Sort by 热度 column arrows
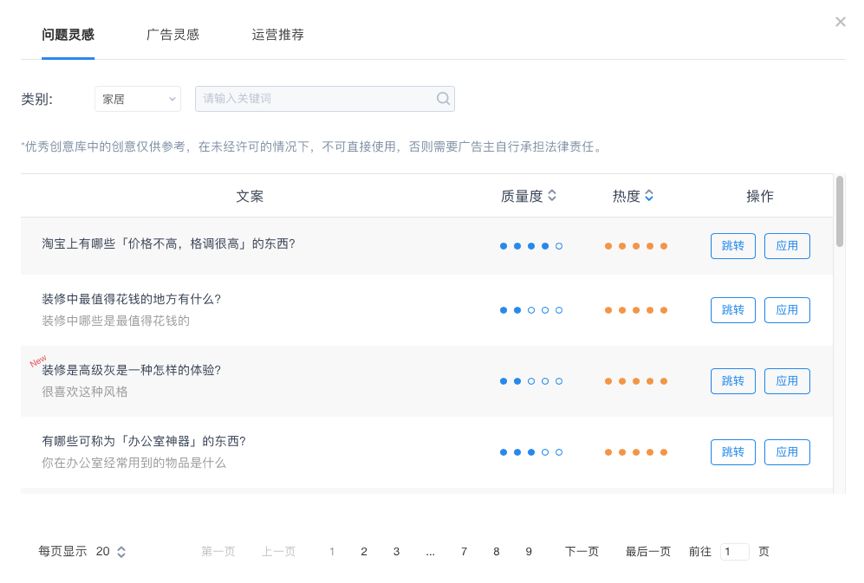 click(649, 196)
